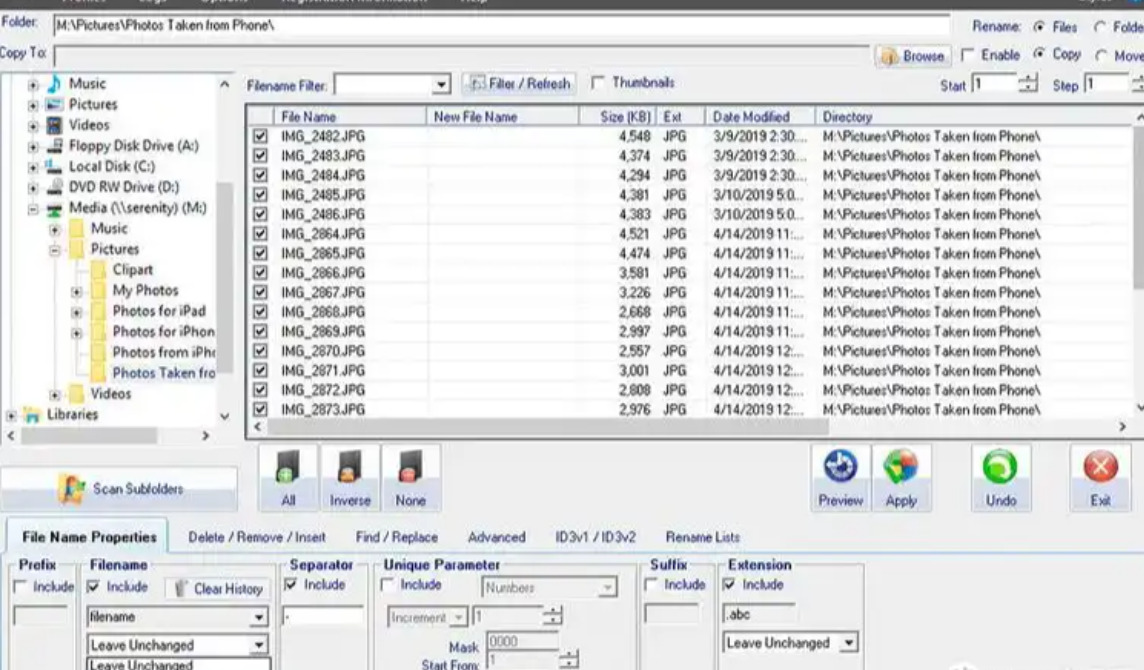
Task: Click the Scan Subfolders button
Action: tap(119, 488)
